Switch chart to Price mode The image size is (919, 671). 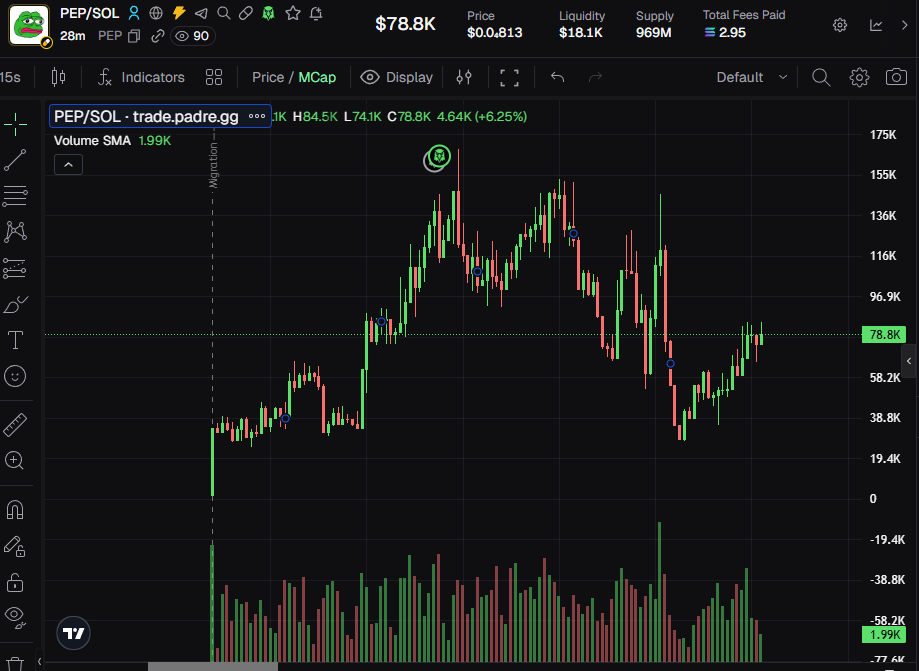coord(268,77)
